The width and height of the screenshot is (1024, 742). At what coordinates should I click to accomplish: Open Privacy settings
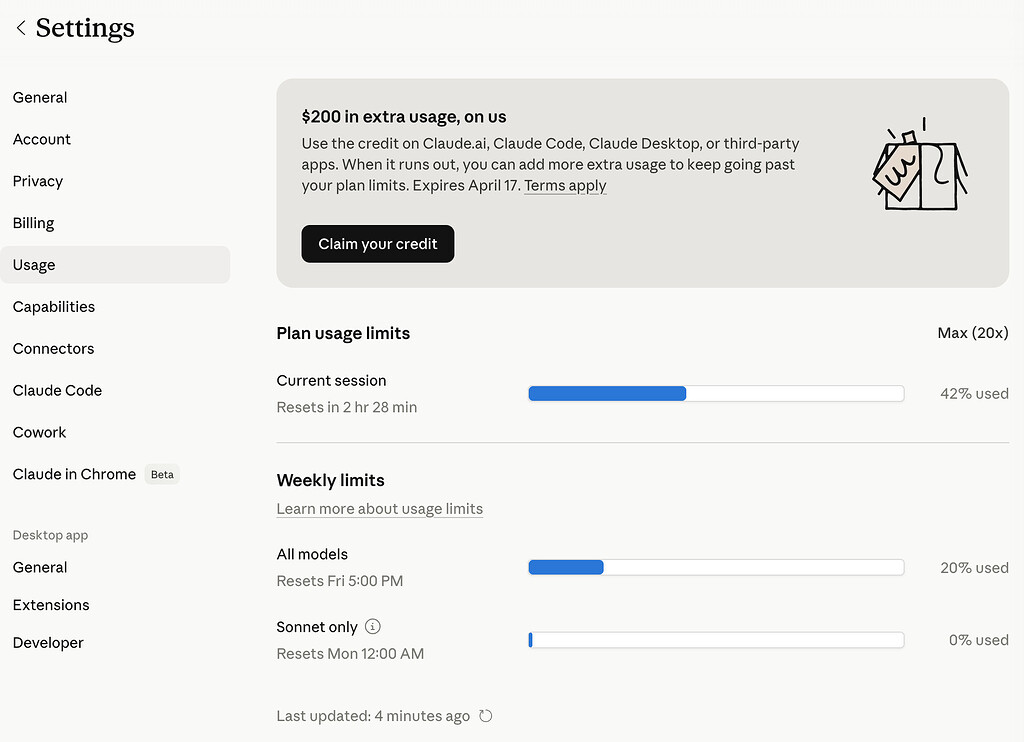tap(38, 181)
